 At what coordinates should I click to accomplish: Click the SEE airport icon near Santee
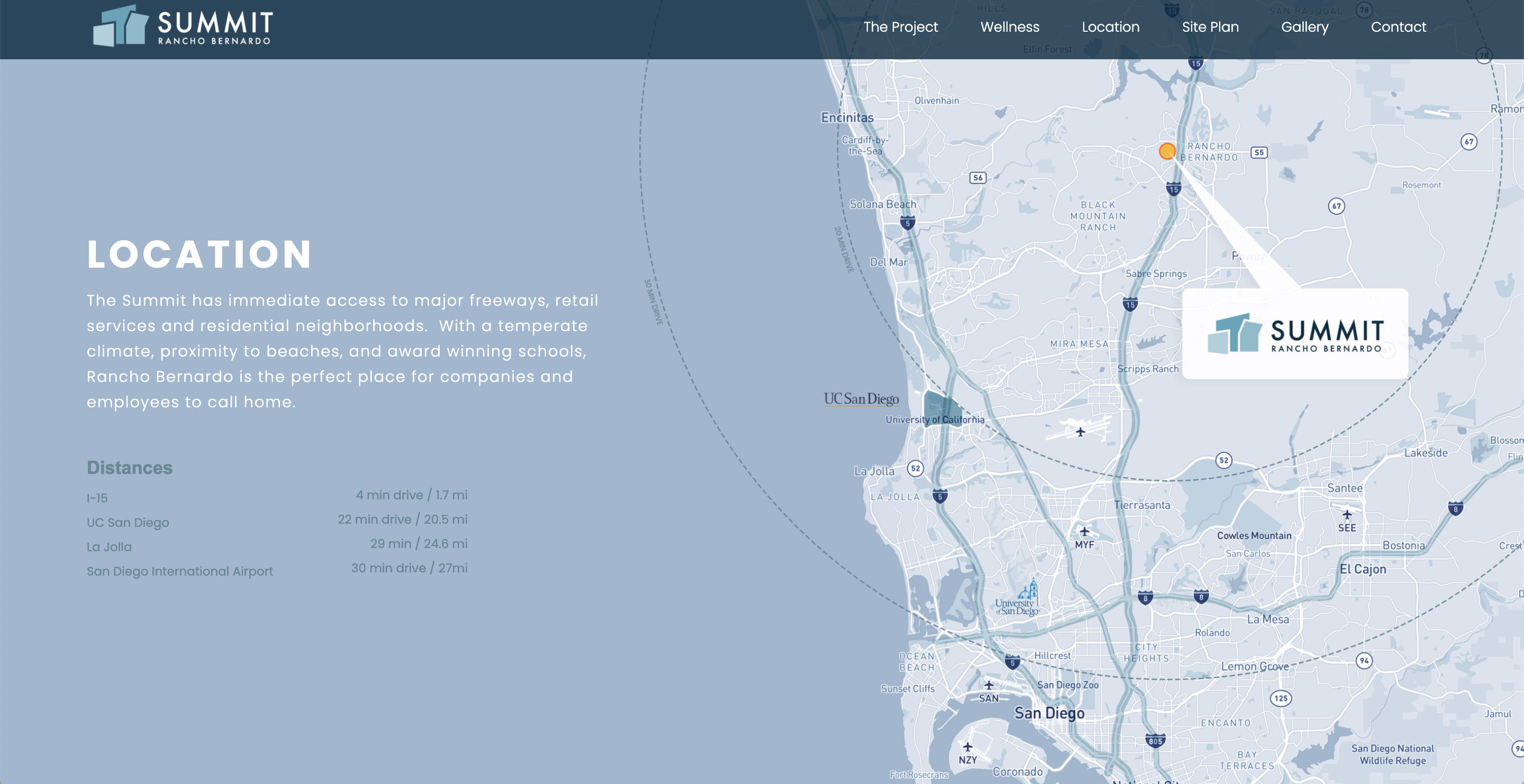click(1347, 515)
